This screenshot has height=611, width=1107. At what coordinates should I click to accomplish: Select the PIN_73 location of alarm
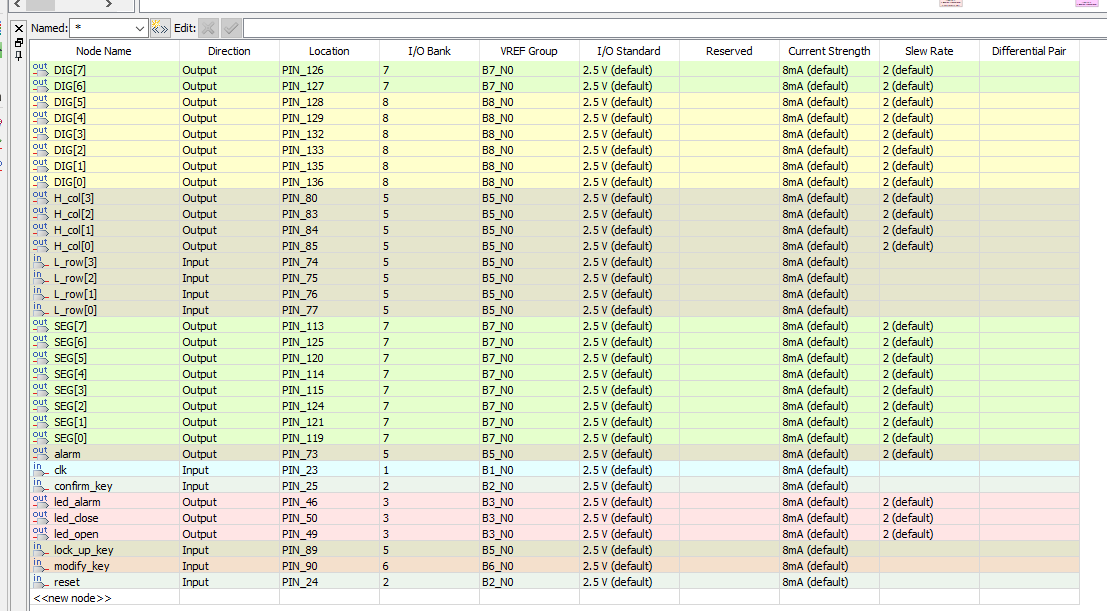point(329,454)
